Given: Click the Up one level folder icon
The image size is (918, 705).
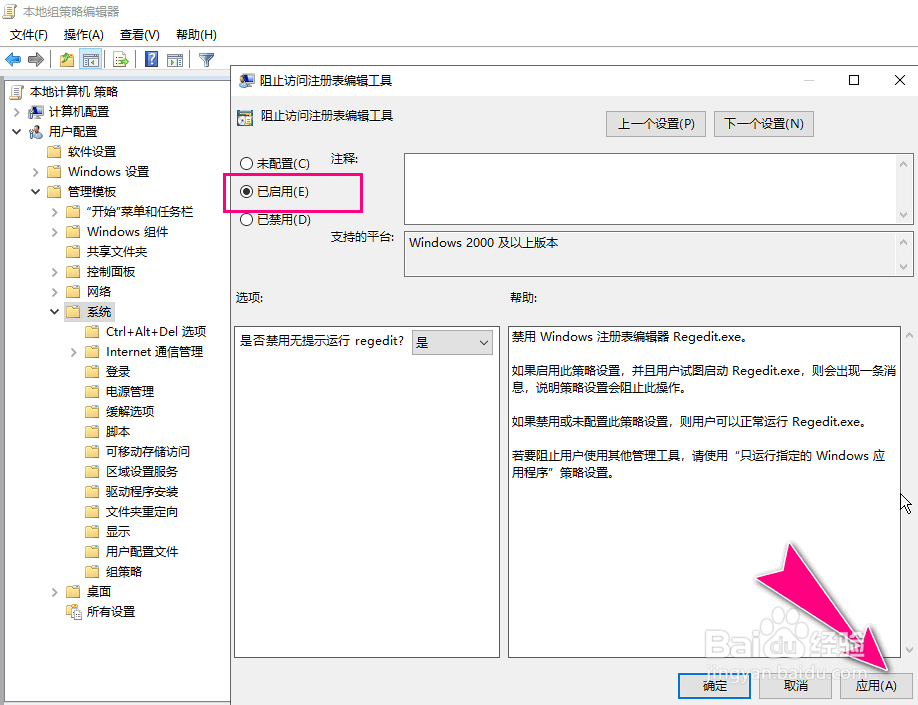Looking at the screenshot, I should tap(66, 59).
